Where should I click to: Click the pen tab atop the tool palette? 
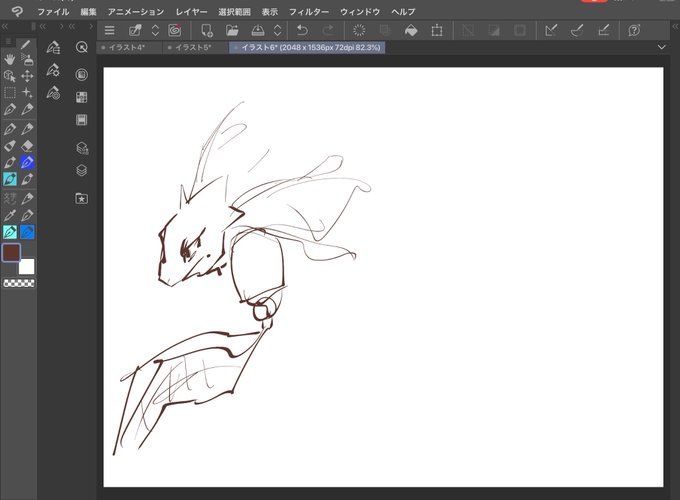[26, 43]
